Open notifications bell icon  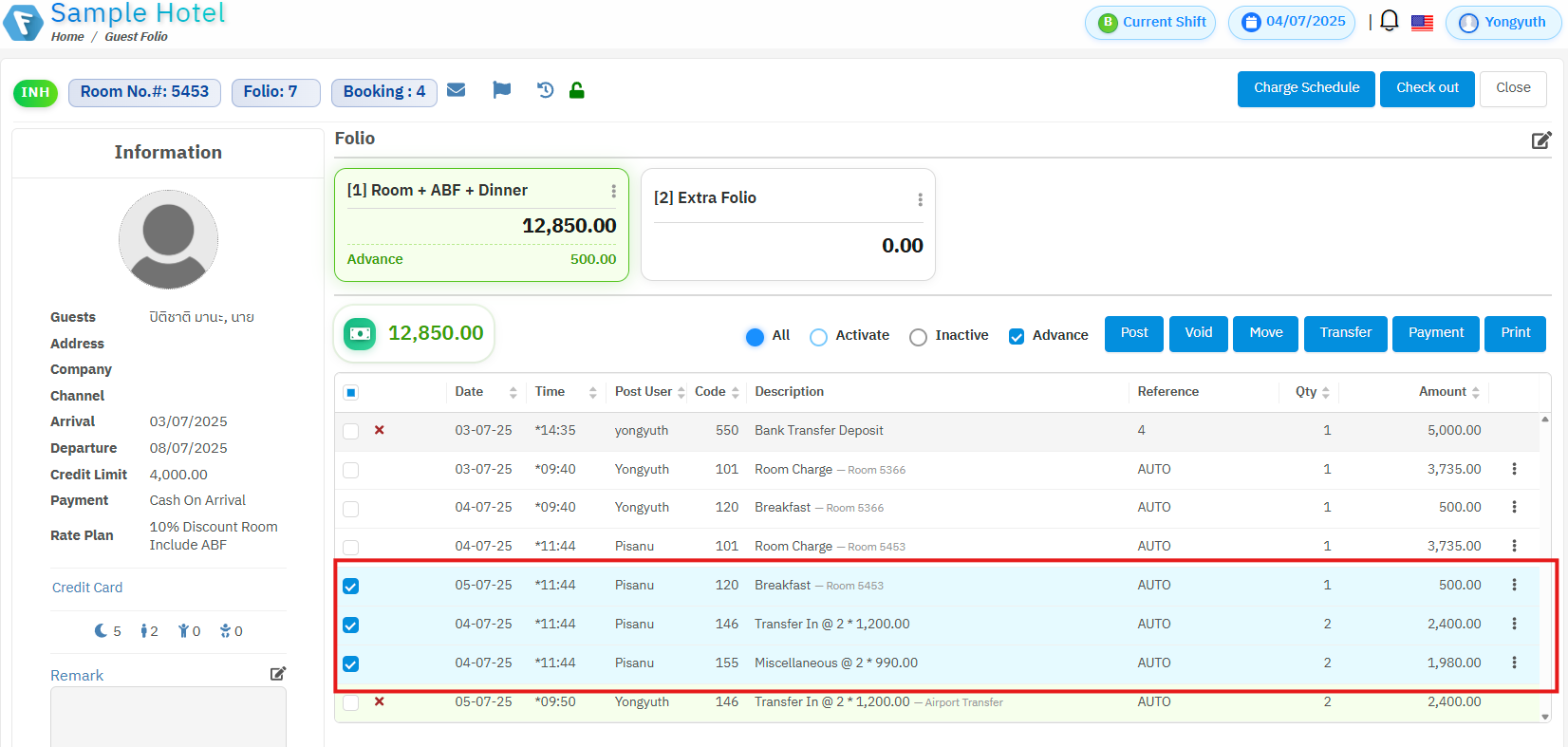pos(1390,21)
